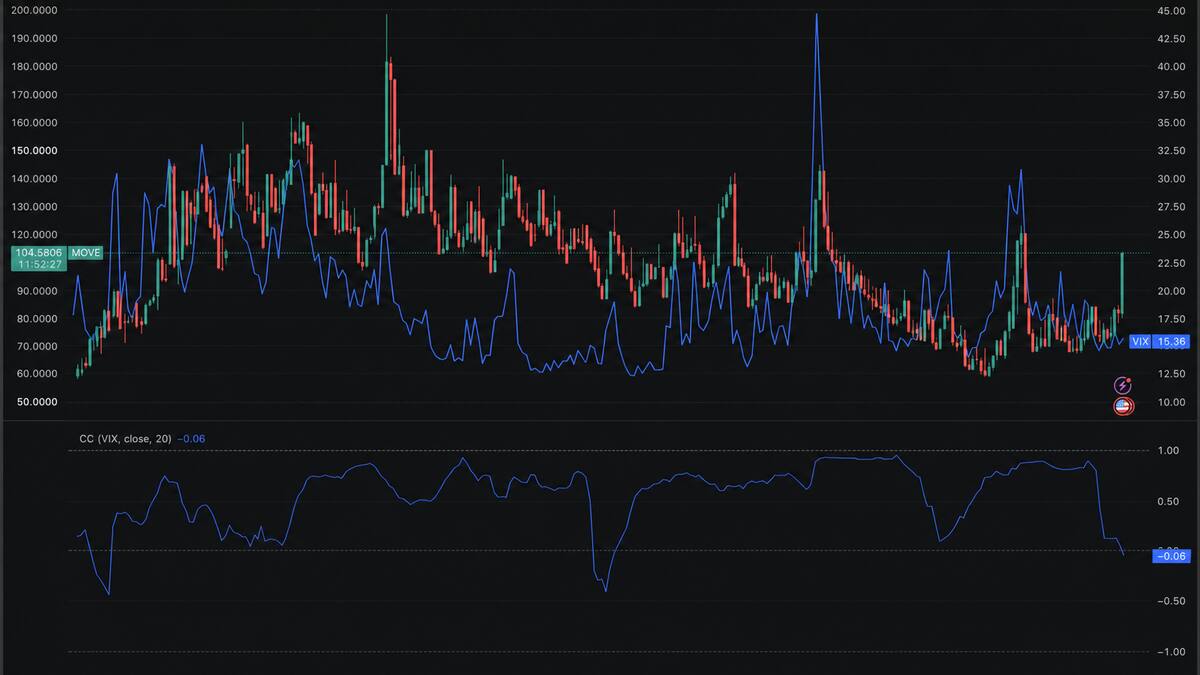Click the tallest blue VIX spike peak
Image resolution: width=1200 pixels, height=675 pixels.
pyautogui.click(x=817, y=15)
